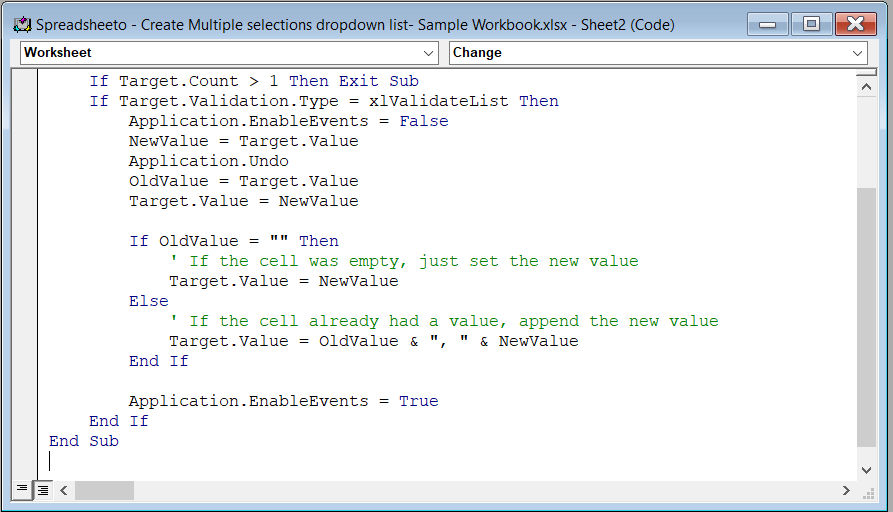Click the code window icon in title bar
The width and height of the screenshot is (893, 512).
click(x=20, y=24)
